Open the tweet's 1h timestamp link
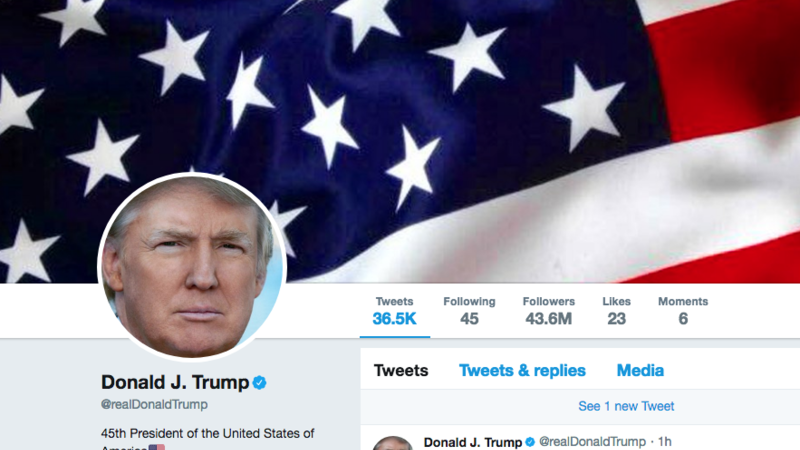The height and width of the screenshot is (450, 800). 664,441
